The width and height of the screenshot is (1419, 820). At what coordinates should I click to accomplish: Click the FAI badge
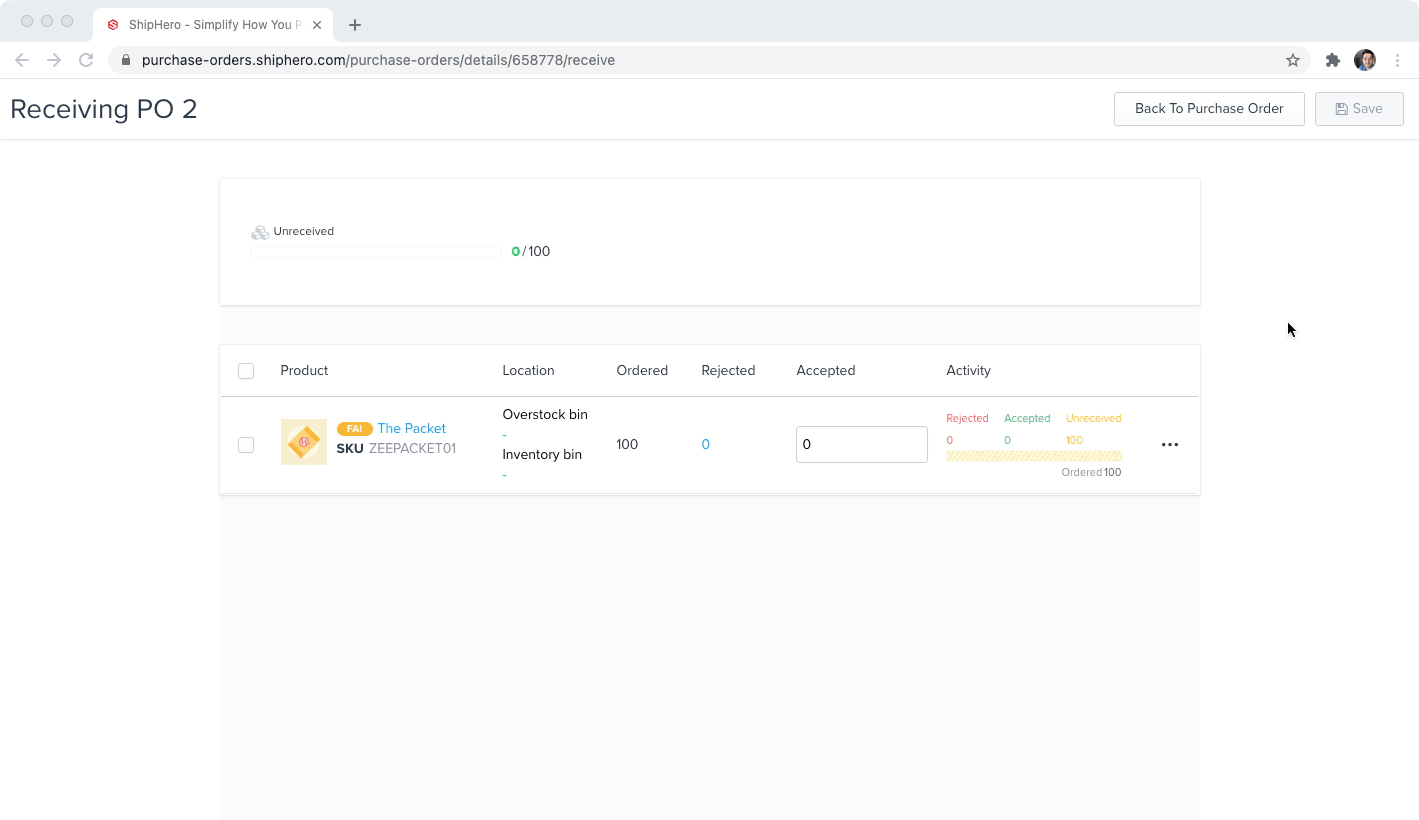354,429
